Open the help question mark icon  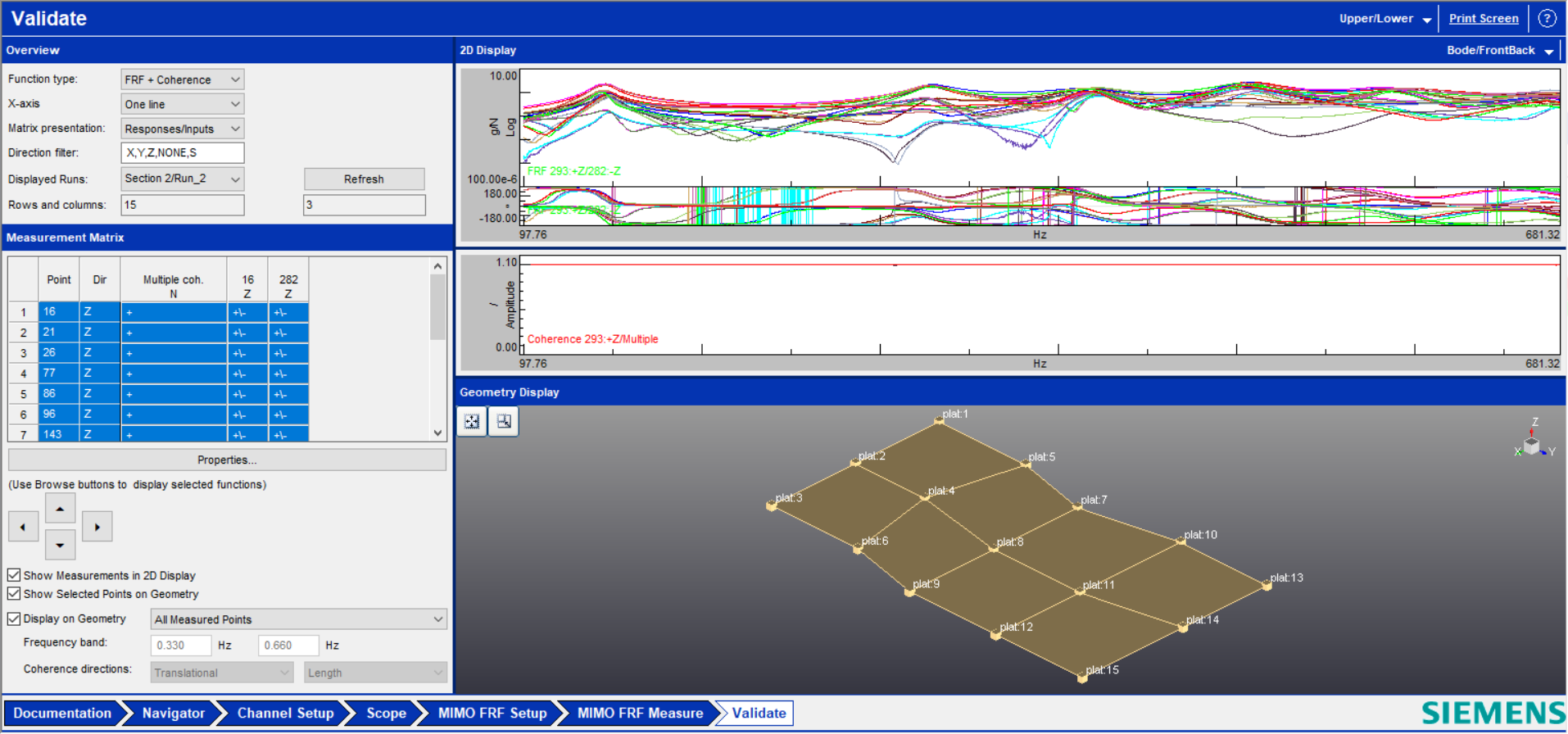[x=1547, y=18]
